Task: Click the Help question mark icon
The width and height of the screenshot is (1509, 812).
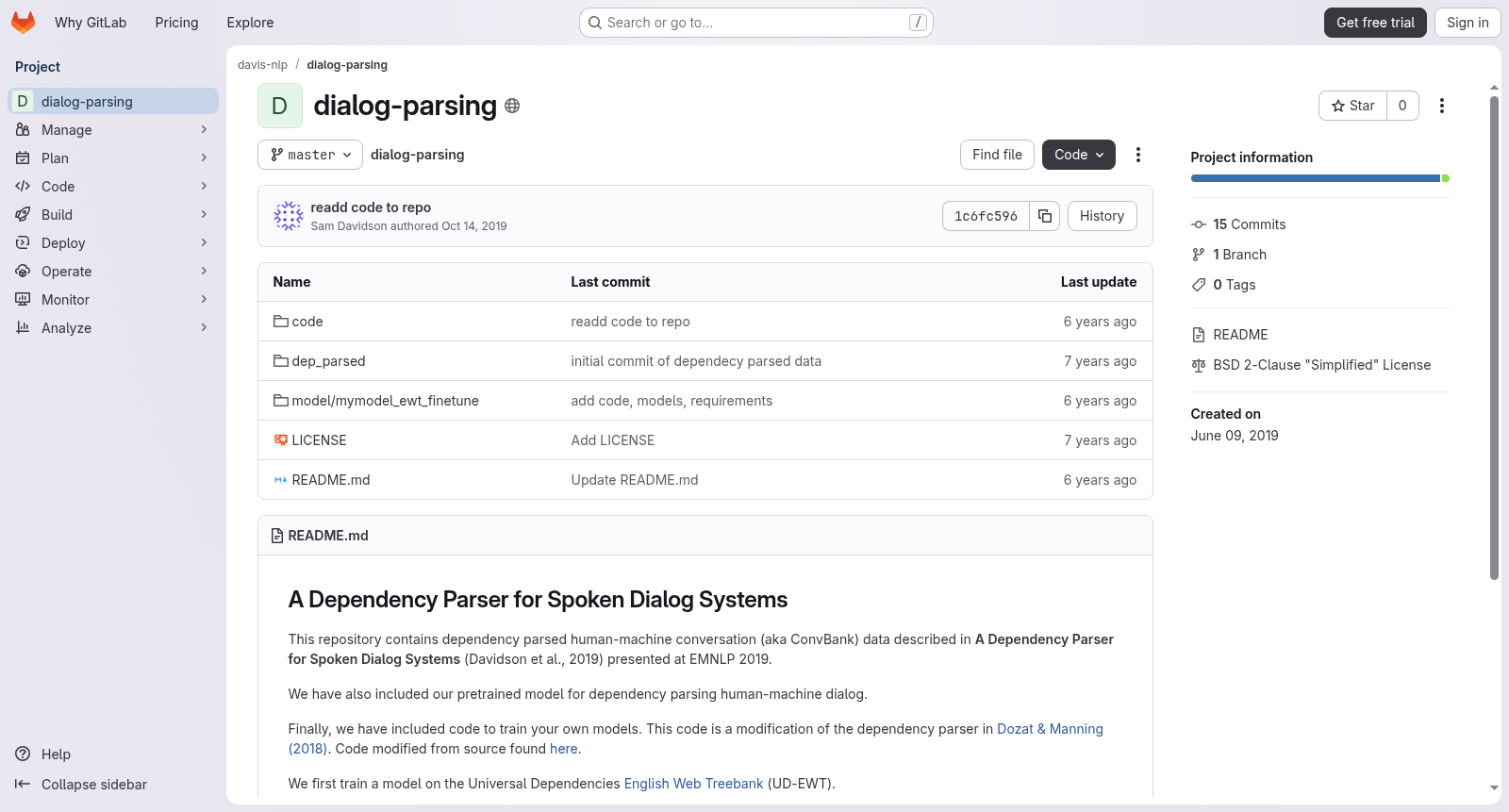Action: point(23,754)
